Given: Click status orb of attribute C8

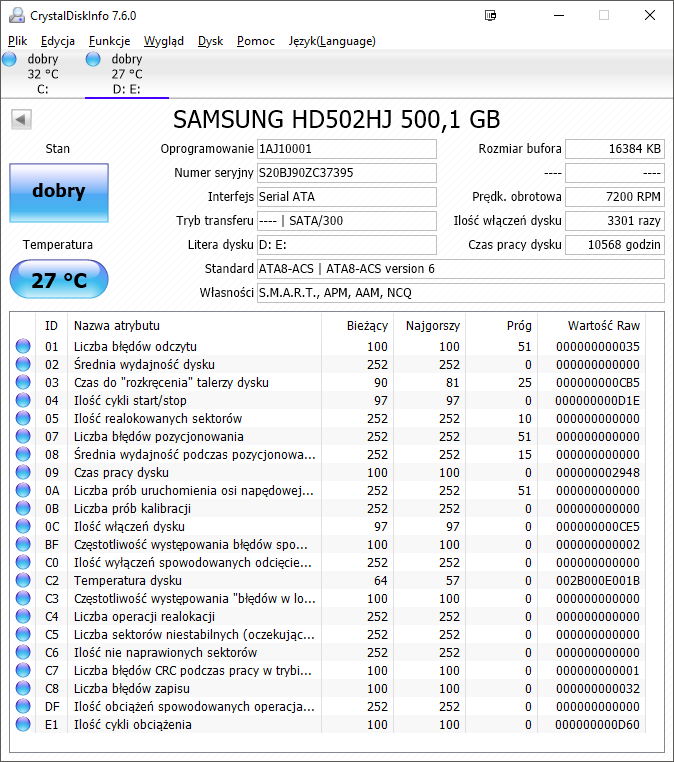Looking at the screenshot, I should tap(23, 688).
